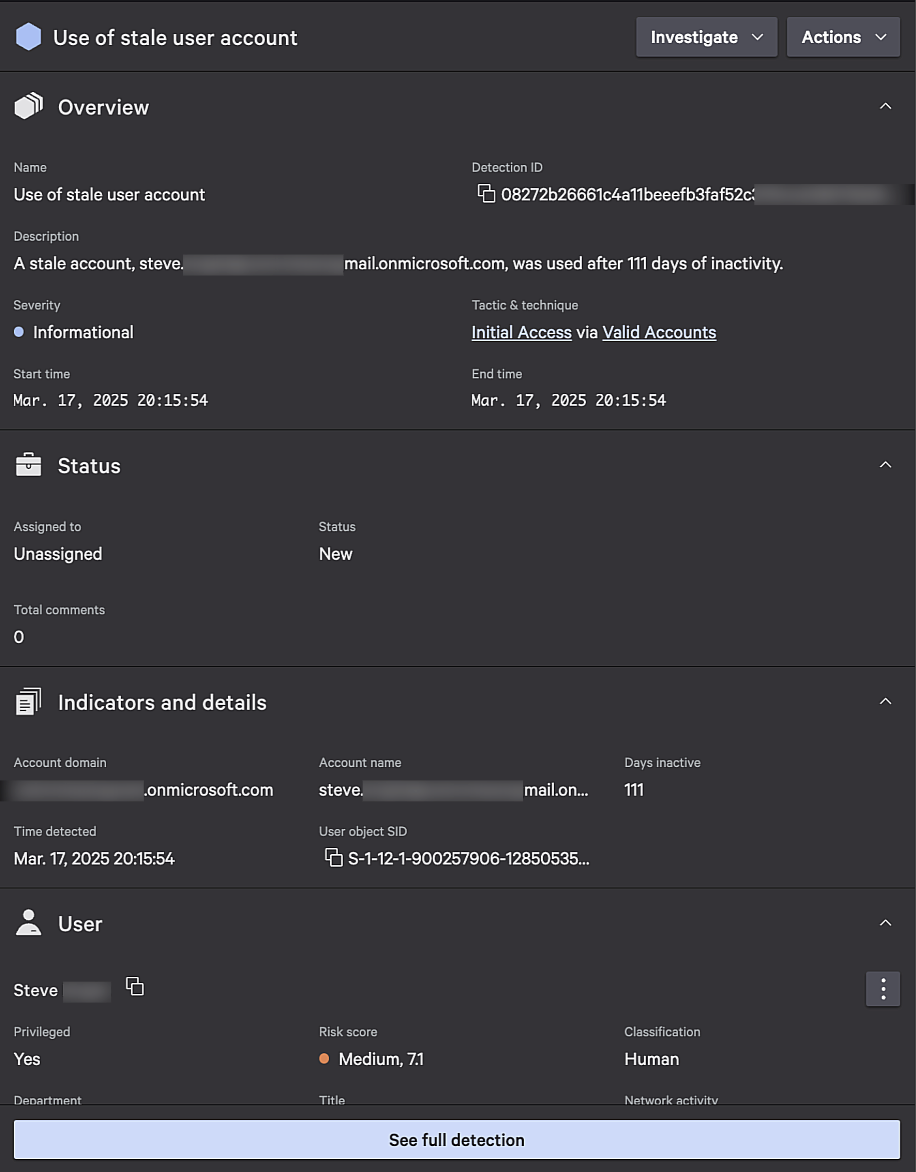Click the orange Medium risk score dot
This screenshot has height=1172, width=916.
[324, 1058]
